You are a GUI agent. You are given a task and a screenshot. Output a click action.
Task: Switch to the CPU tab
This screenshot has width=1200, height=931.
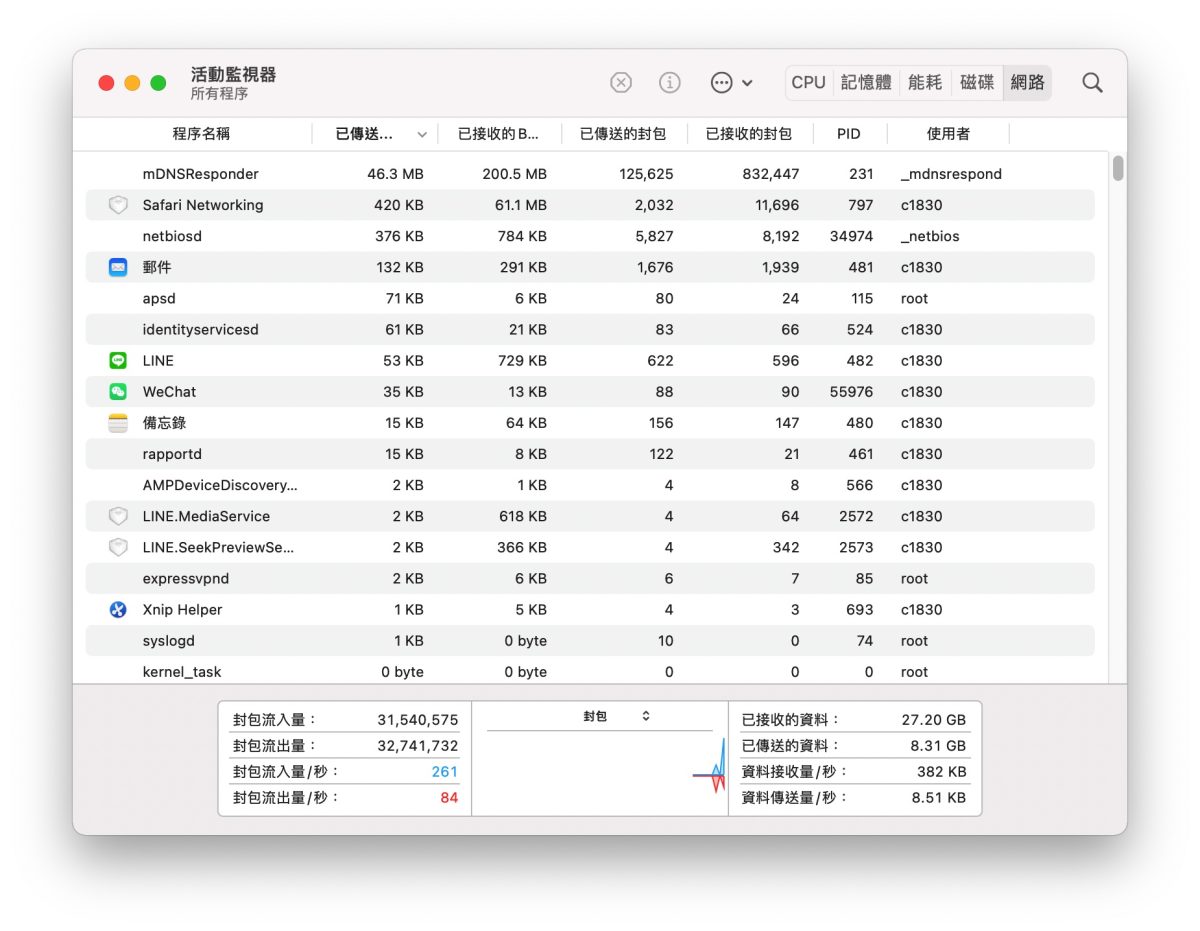[808, 83]
